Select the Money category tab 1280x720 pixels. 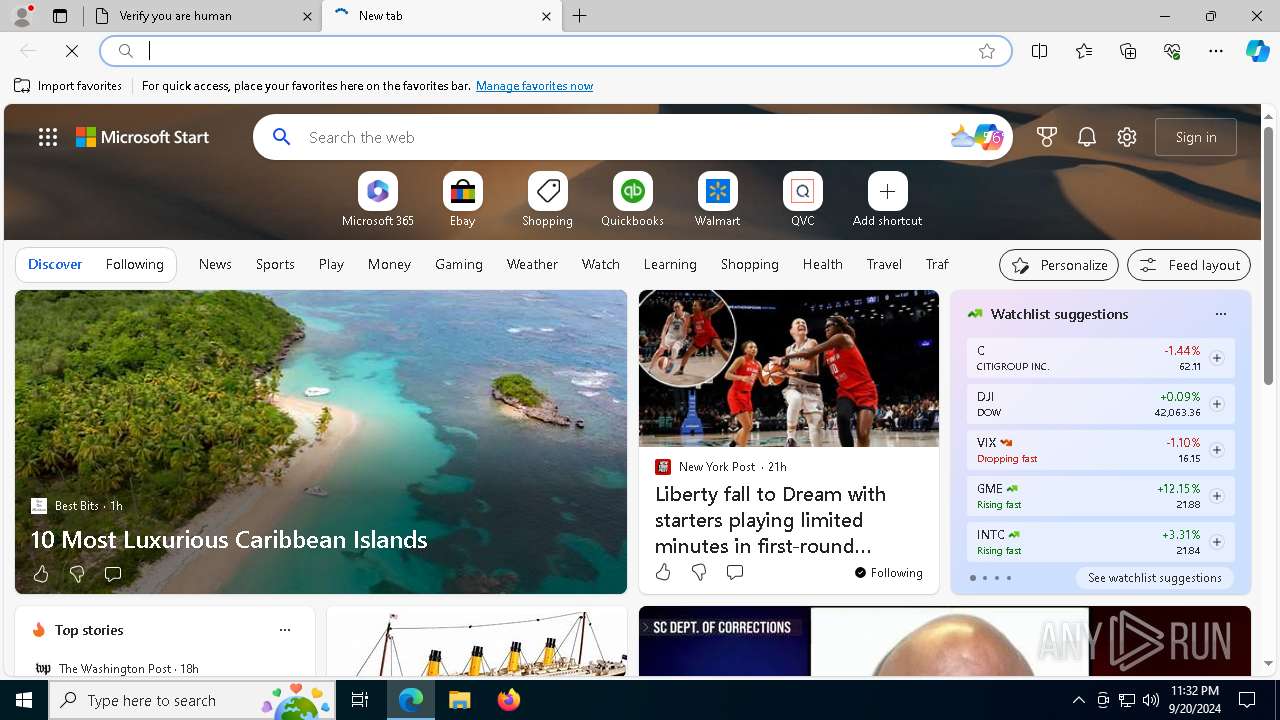coord(389,264)
